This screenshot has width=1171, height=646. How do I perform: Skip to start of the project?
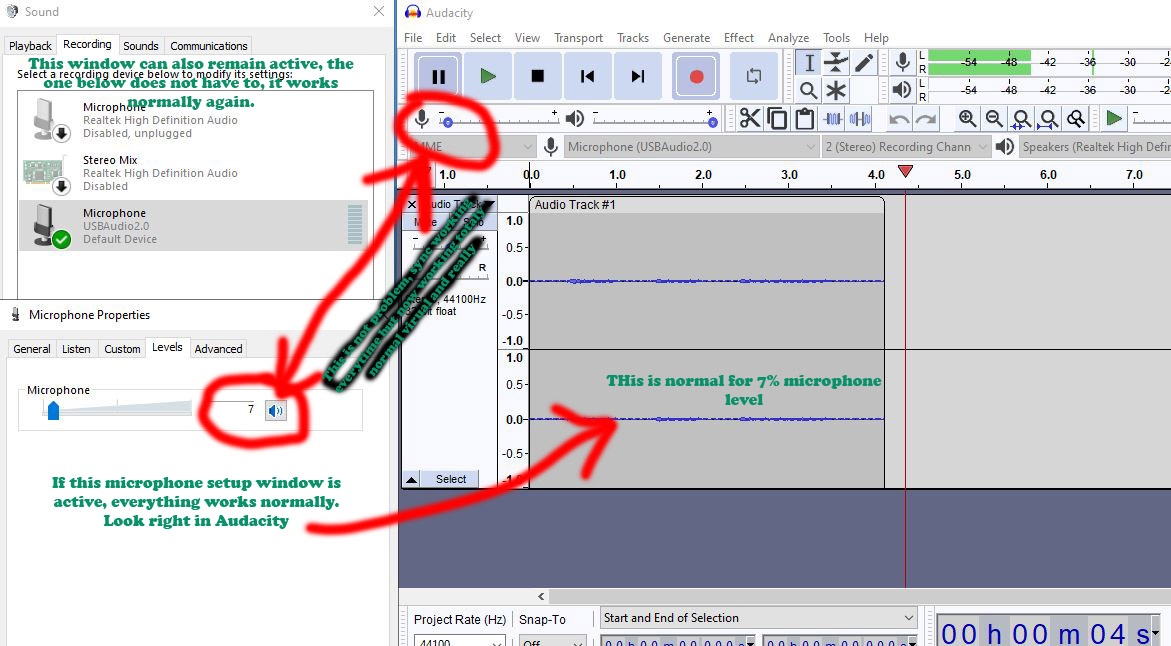(588, 76)
